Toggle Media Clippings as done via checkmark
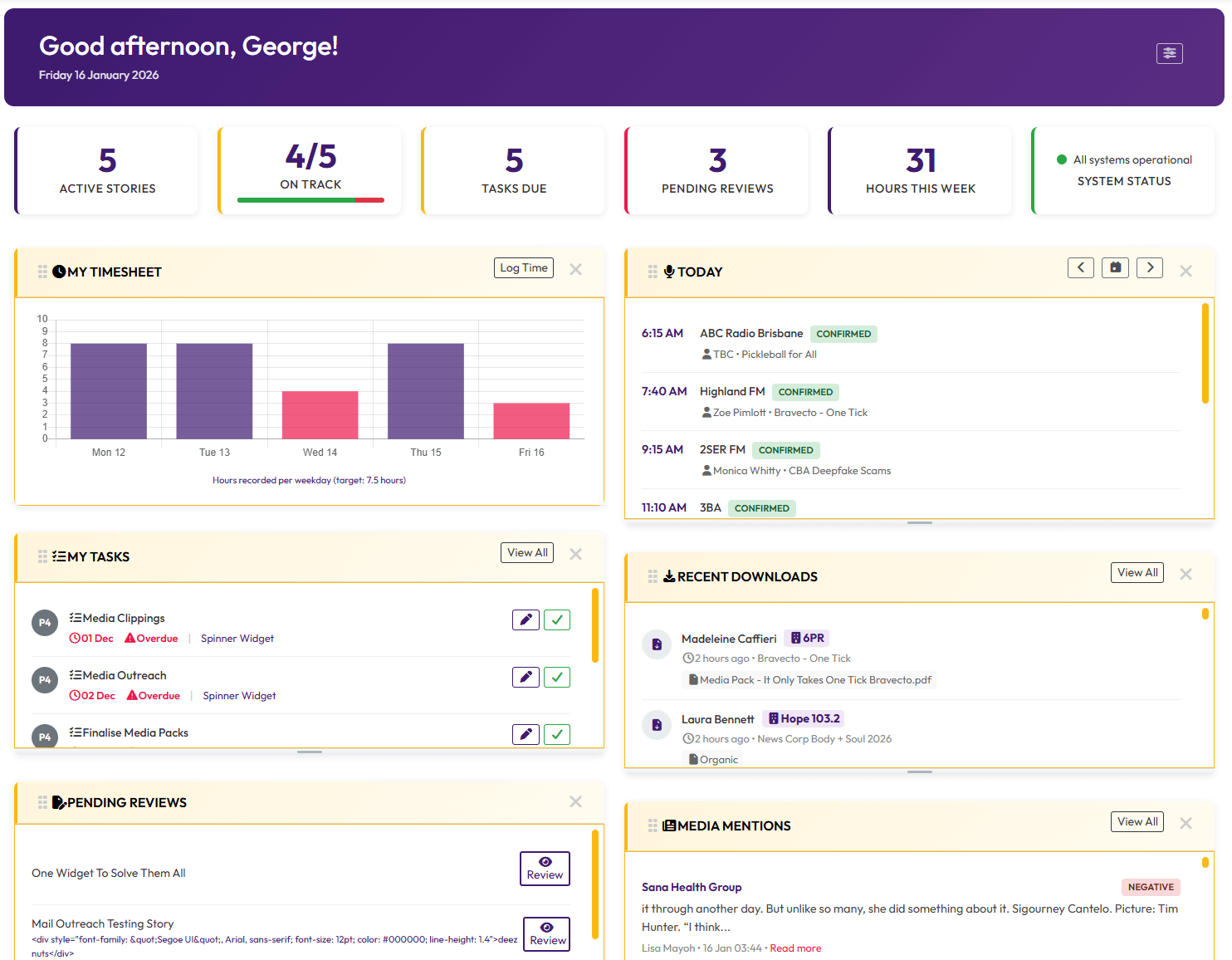Viewport: 1232px width, 960px height. click(x=557, y=620)
